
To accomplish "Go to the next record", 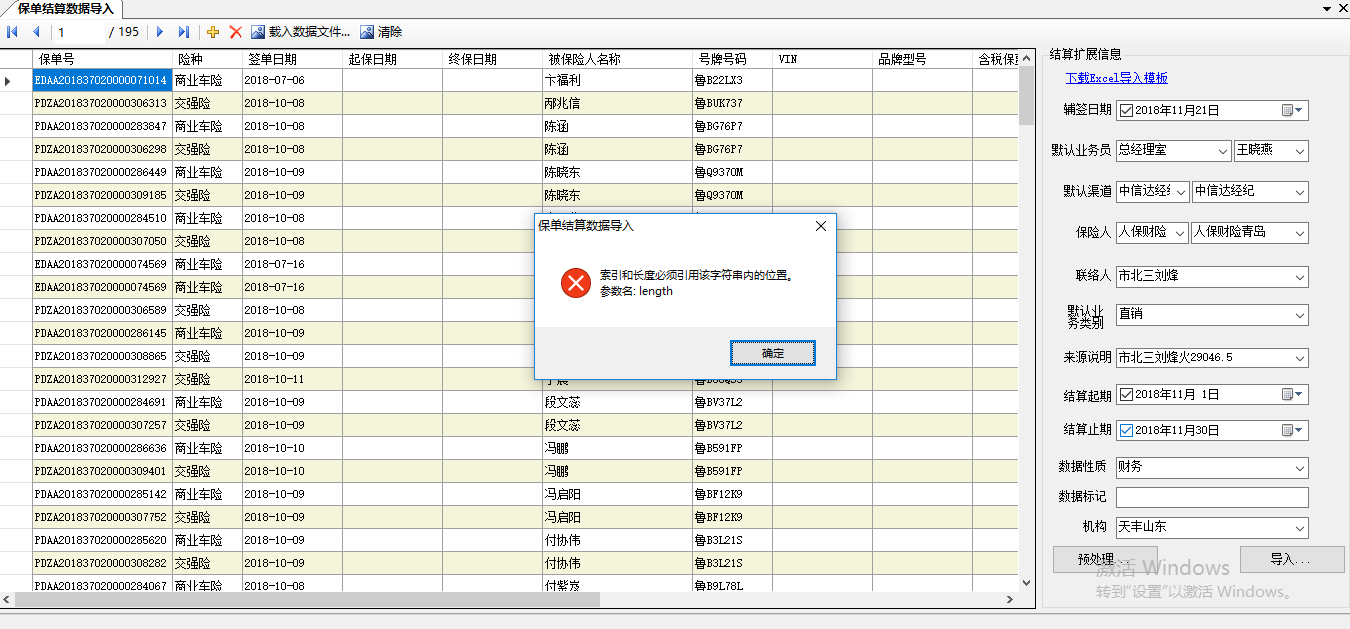I will point(159,32).
